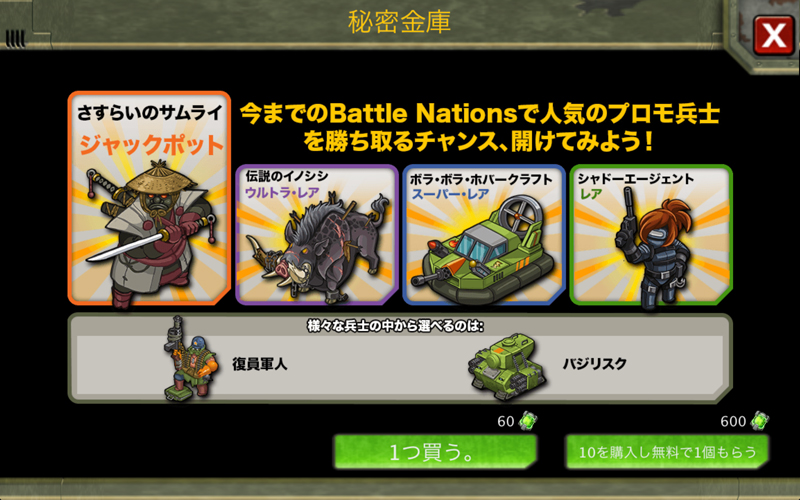Click 10を購入し無料で1個もらう button
Image resolution: width=800 pixels, height=500 pixels.
click(x=667, y=452)
